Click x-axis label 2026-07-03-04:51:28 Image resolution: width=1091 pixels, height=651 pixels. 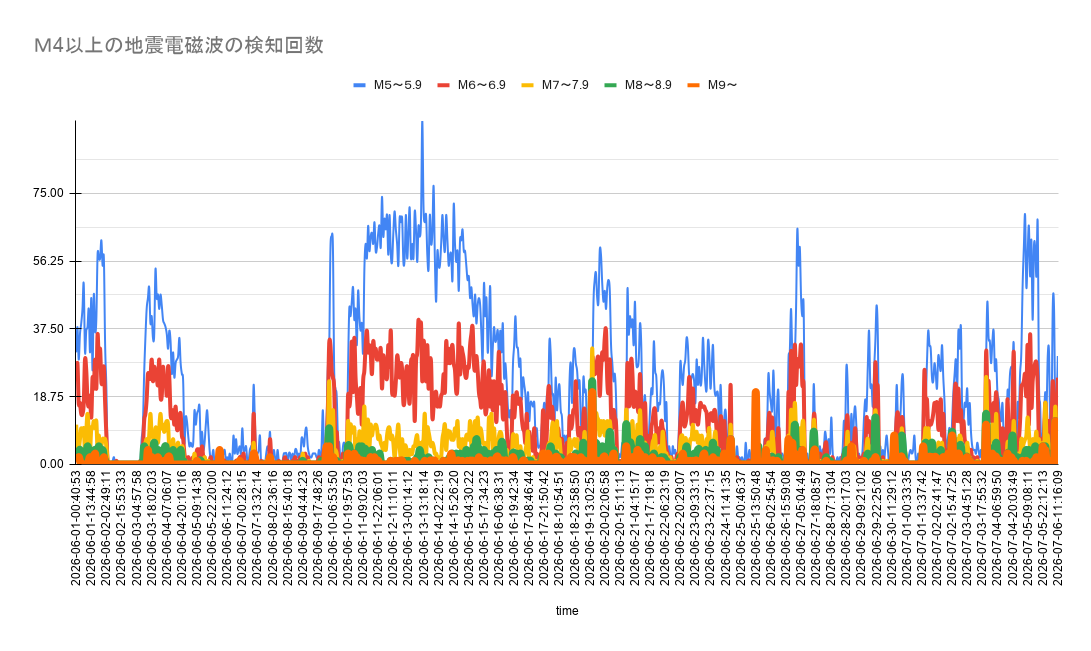(x=966, y=528)
